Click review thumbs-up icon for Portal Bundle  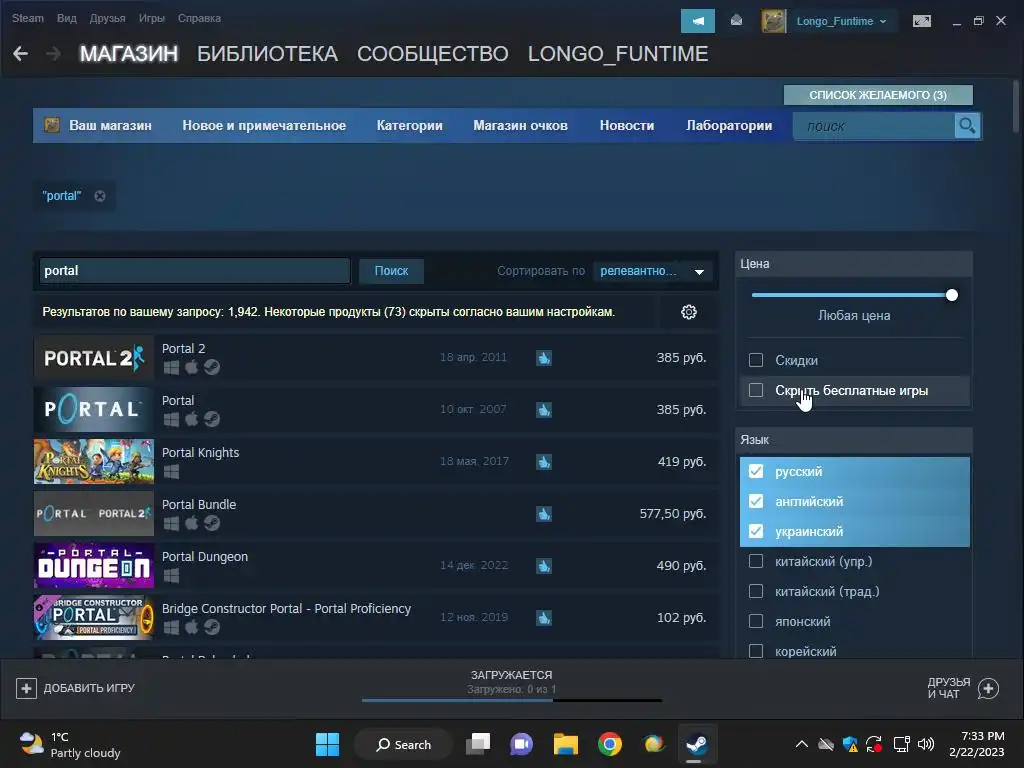click(544, 514)
